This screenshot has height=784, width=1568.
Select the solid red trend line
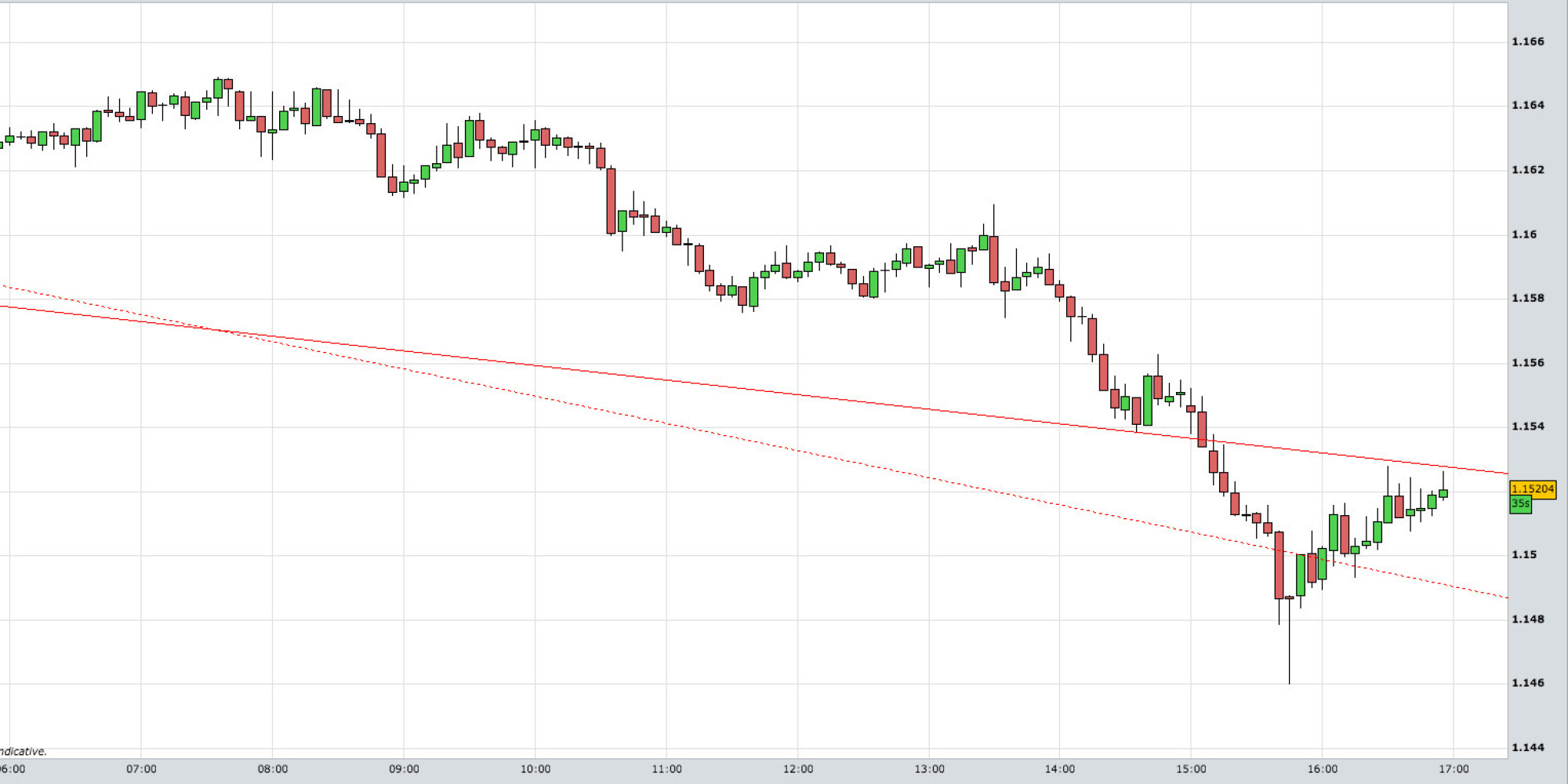[753, 388]
